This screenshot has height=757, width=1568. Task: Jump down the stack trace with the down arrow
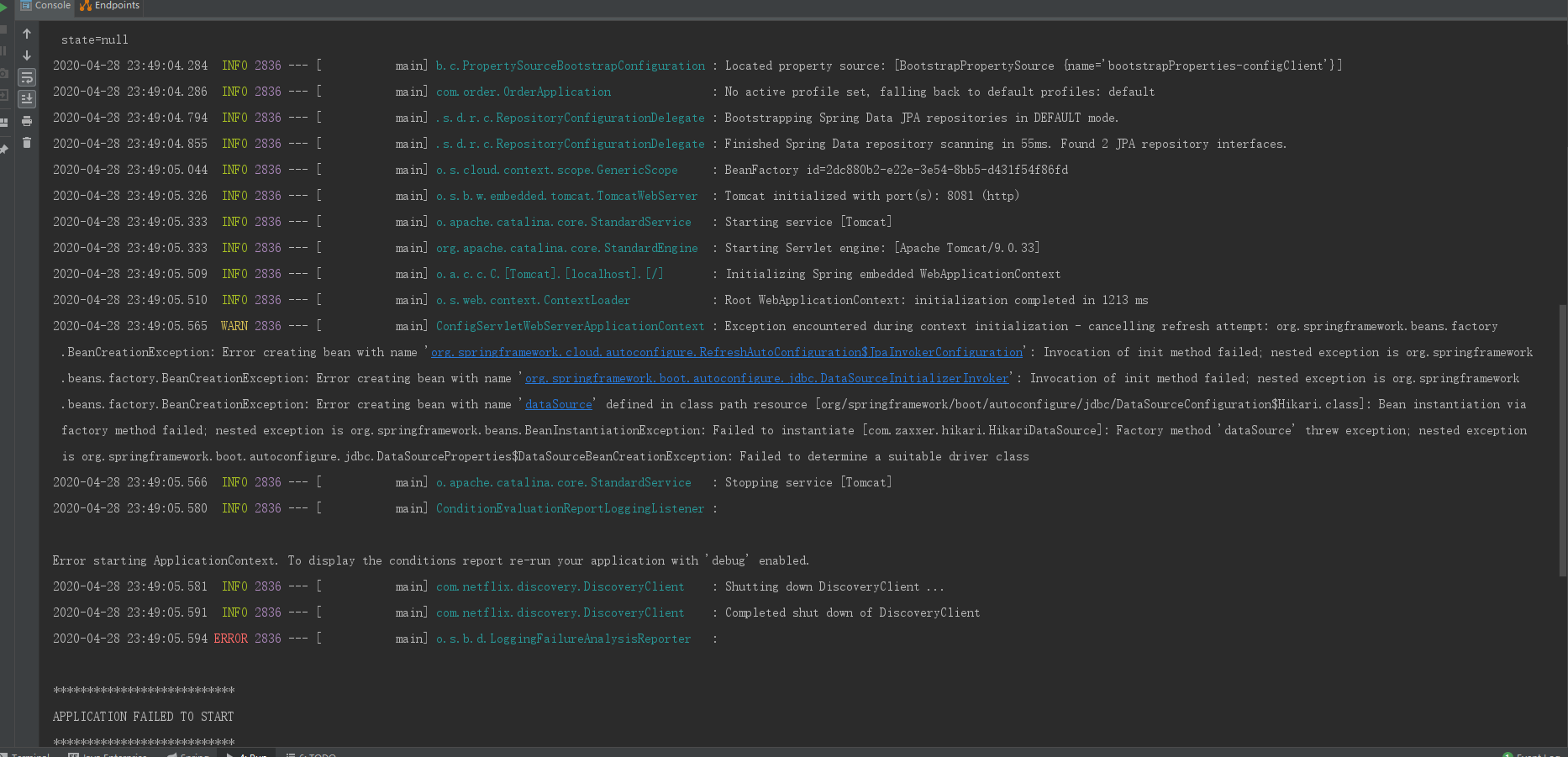click(x=27, y=55)
